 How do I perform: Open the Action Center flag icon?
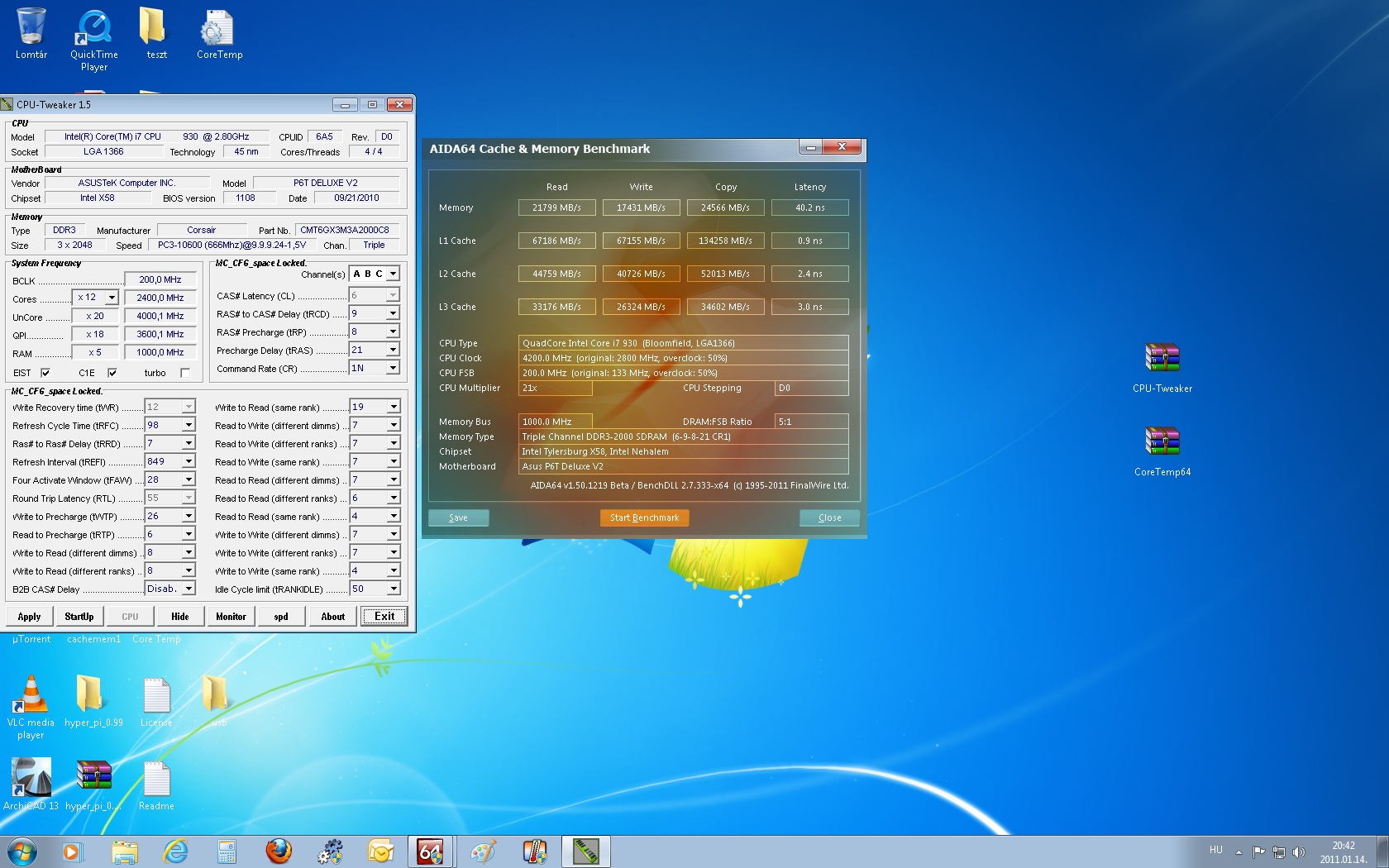[x=1258, y=851]
